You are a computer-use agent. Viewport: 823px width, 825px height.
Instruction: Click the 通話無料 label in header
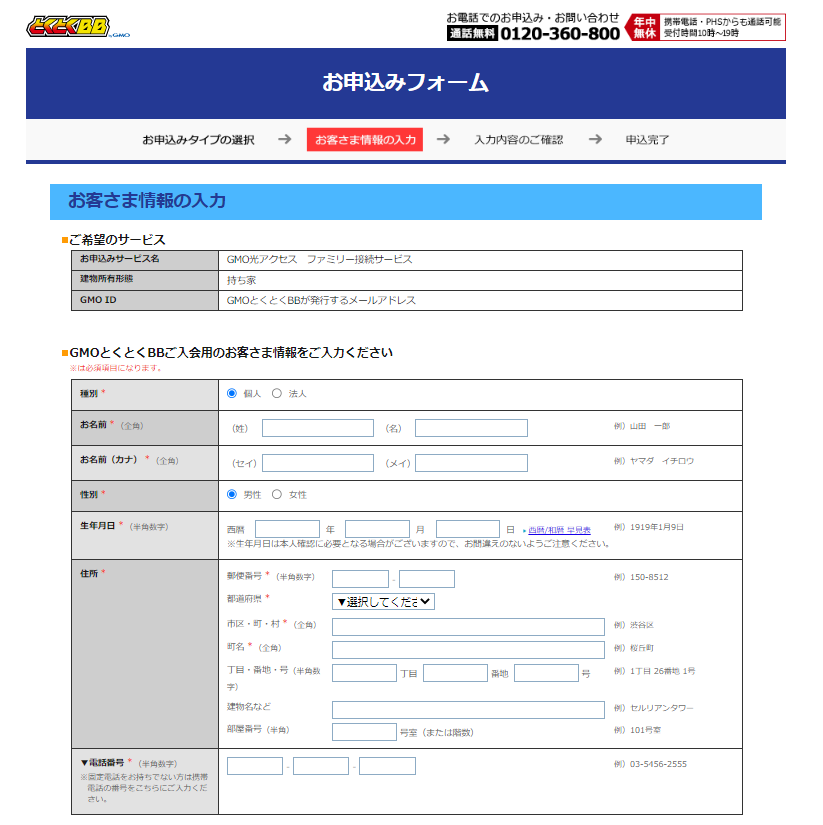[x=472, y=34]
